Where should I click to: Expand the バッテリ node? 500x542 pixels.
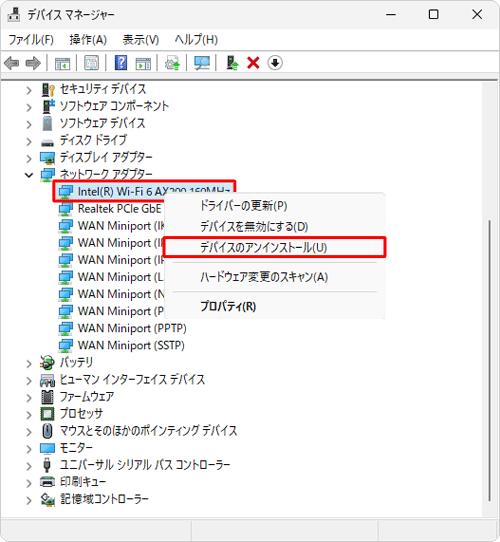29,363
